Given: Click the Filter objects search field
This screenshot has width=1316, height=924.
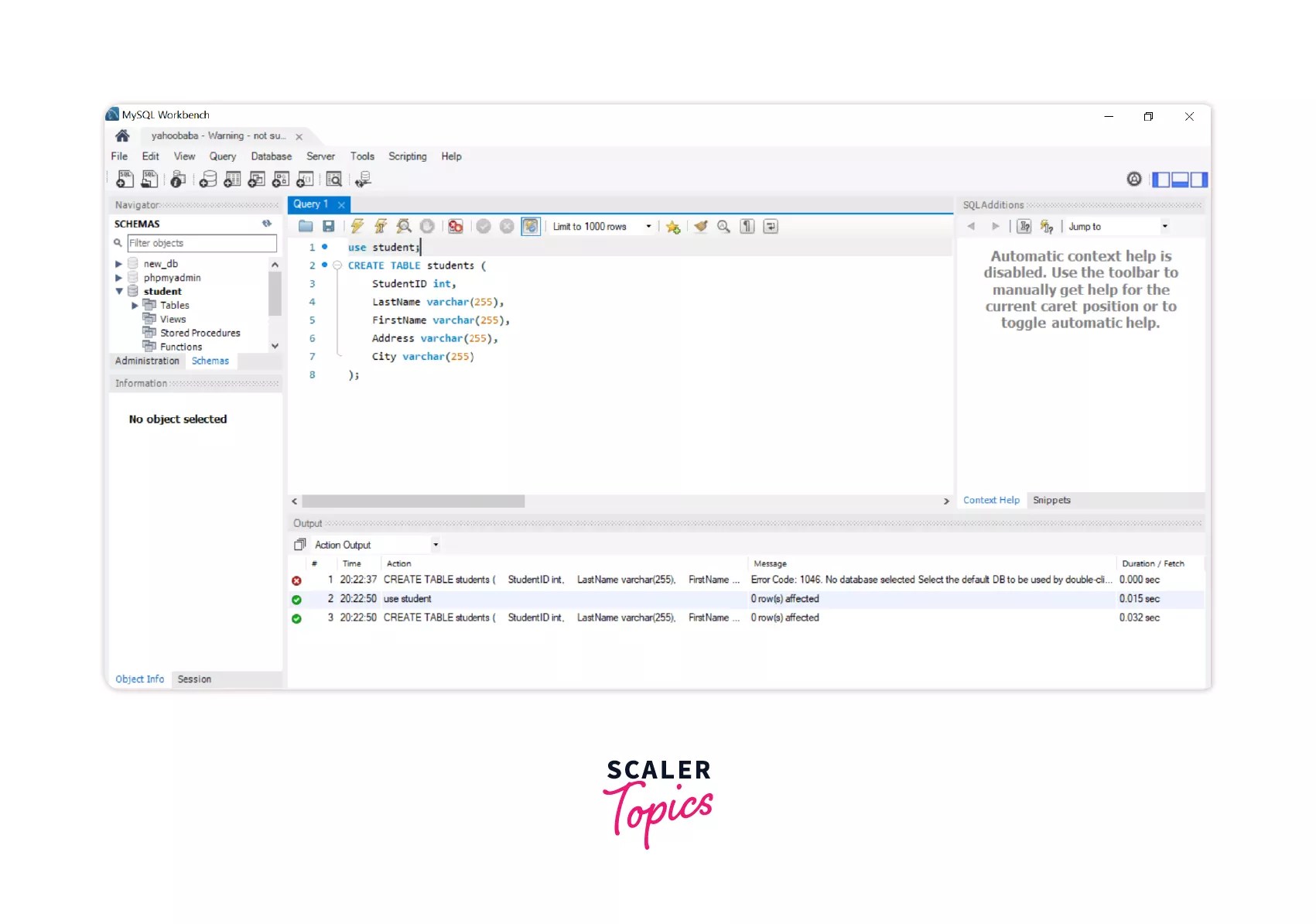Looking at the screenshot, I should click(x=201, y=242).
